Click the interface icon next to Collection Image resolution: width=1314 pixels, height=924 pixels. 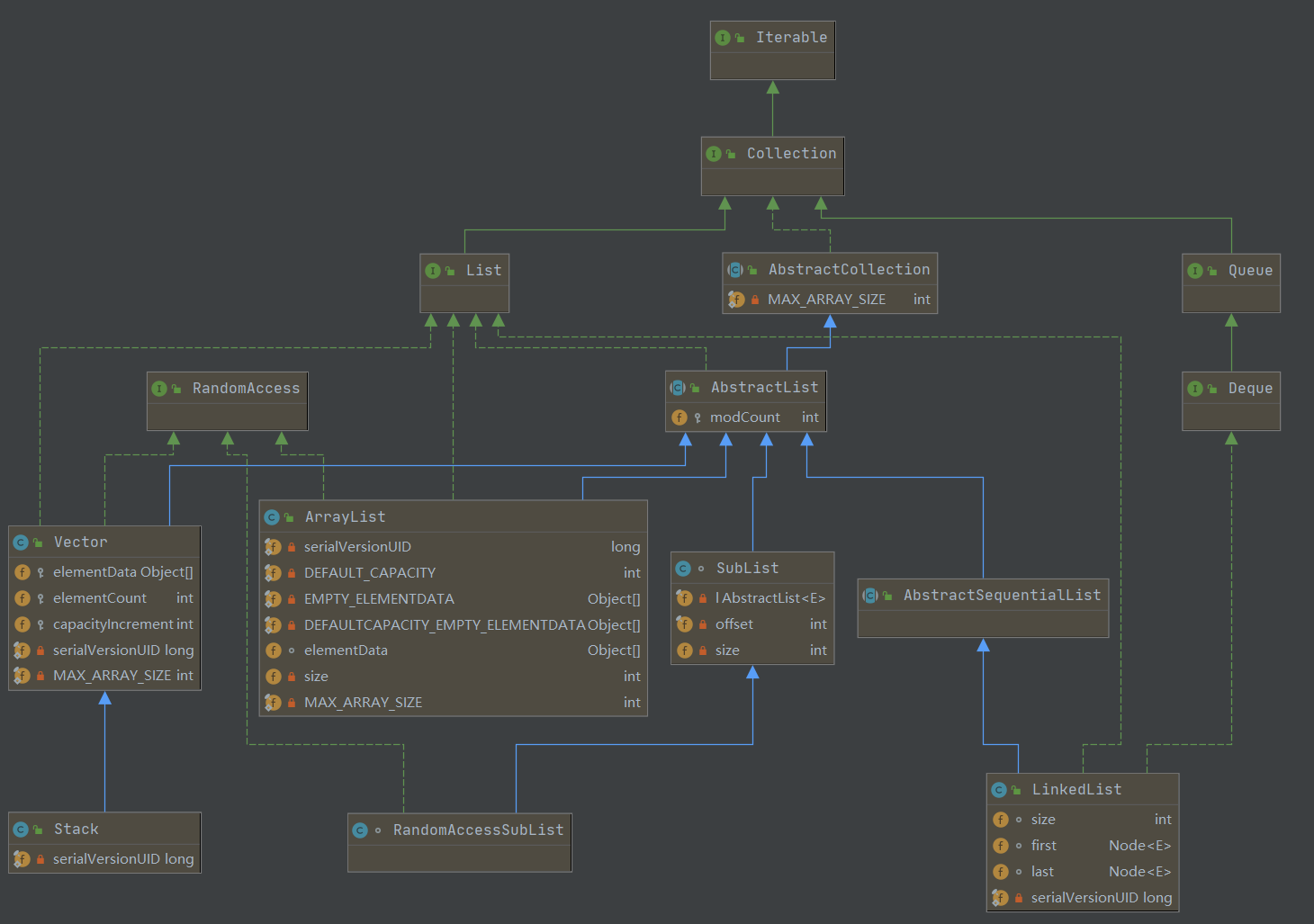(713, 154)
